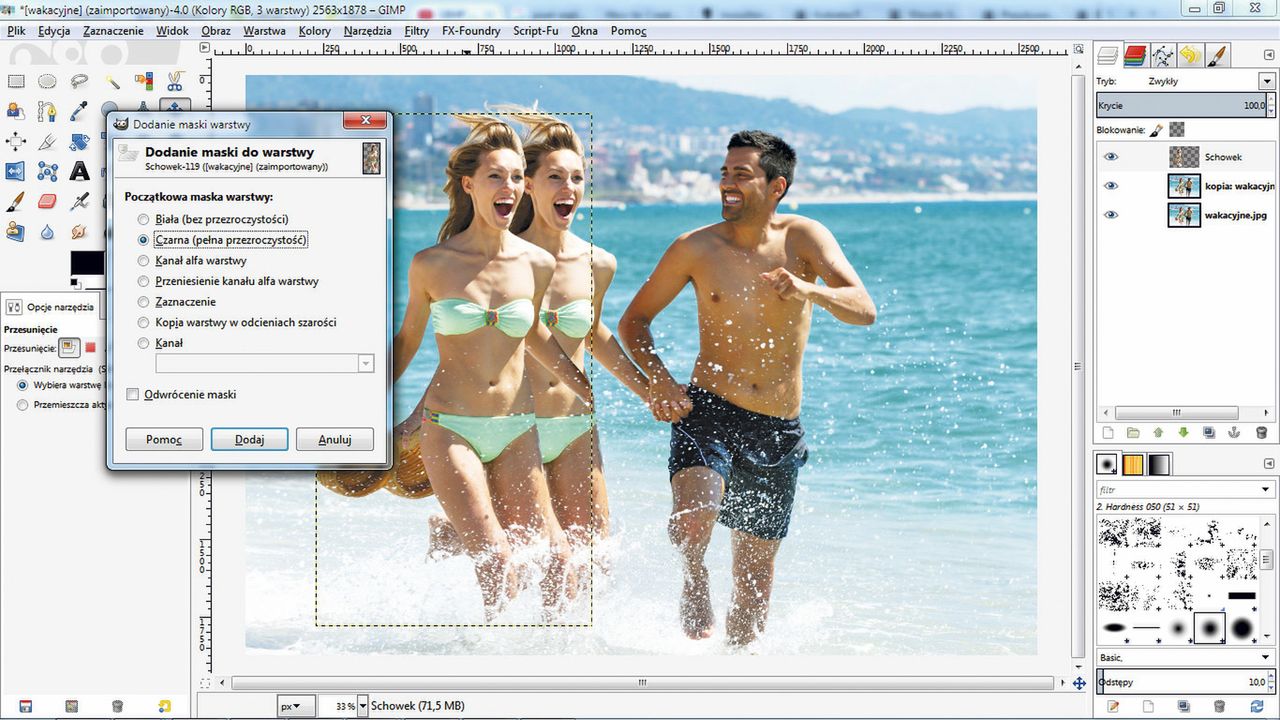Increase Krycie opacity with stepper arrow

coord(1270,100)
